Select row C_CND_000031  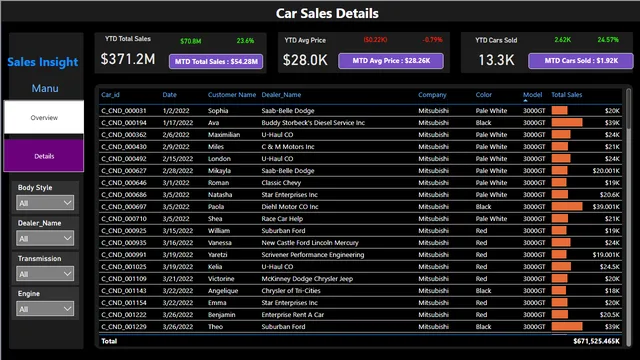point(360,111)
